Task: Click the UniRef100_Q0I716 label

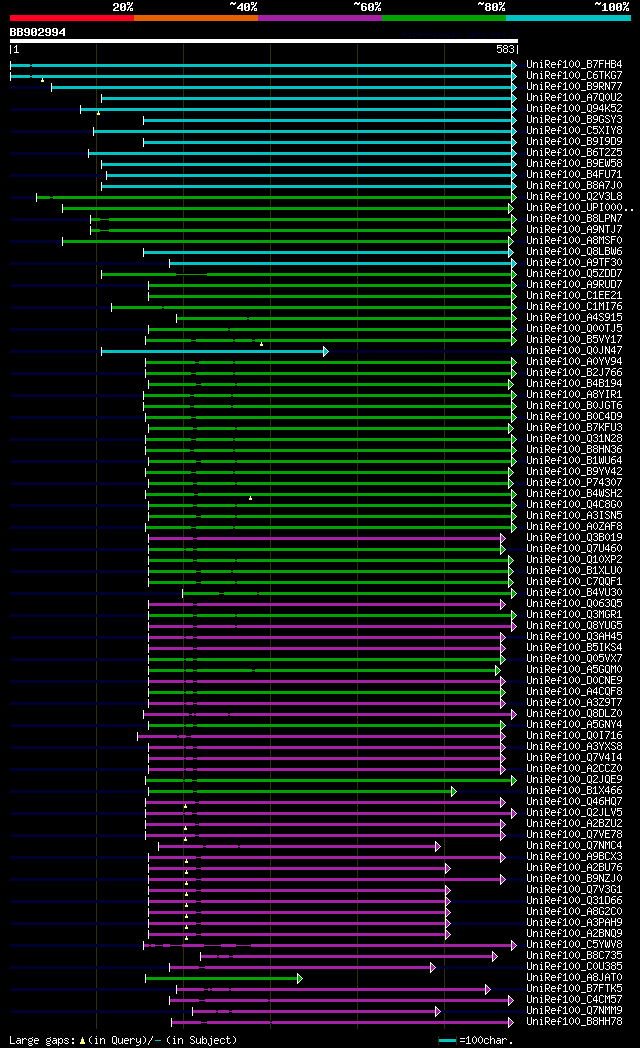Action: pyautogui.click(x=574, y=735)
